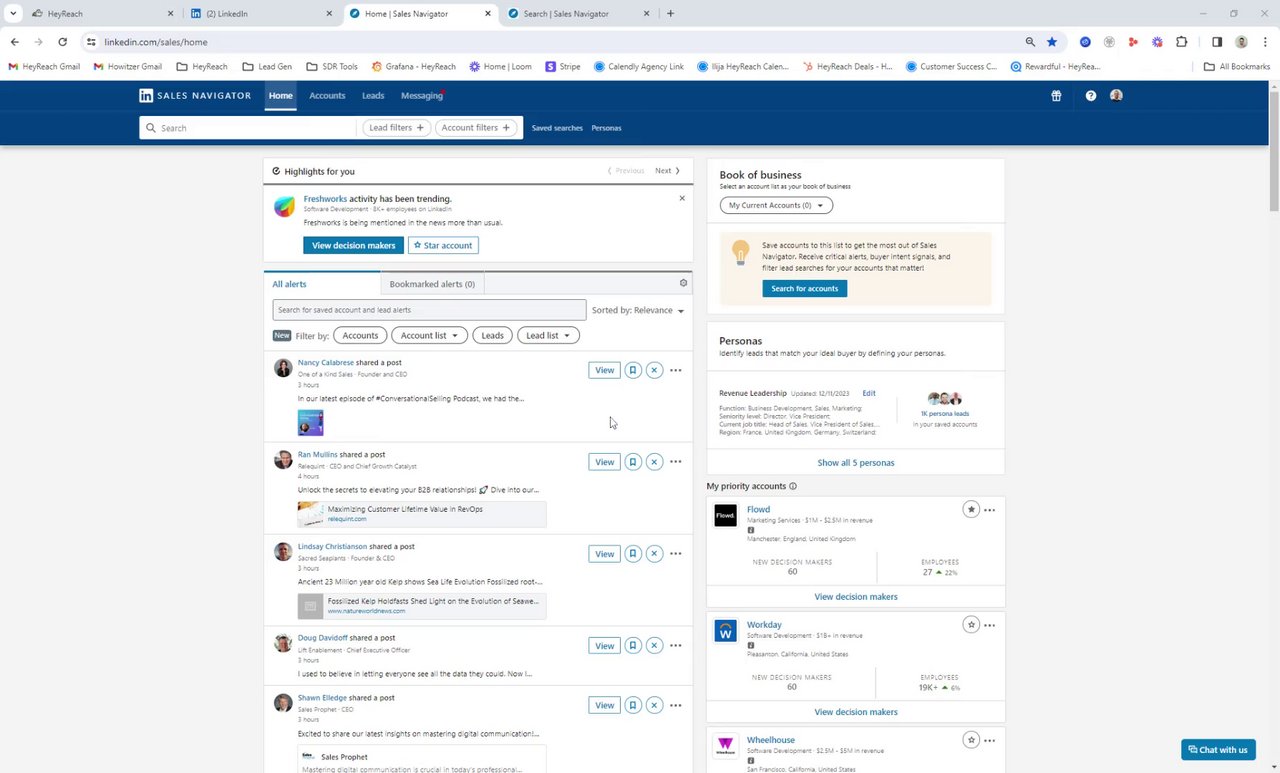Open more options for Shawn Elledge's alert
This screenshot has height=773, width=1280.
[676, 705]
